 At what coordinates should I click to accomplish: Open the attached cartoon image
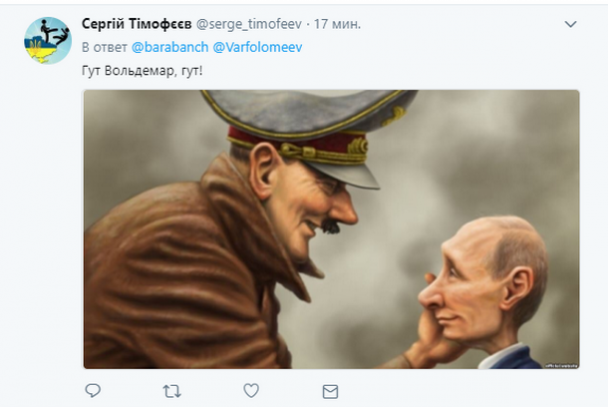coord(332,229)
